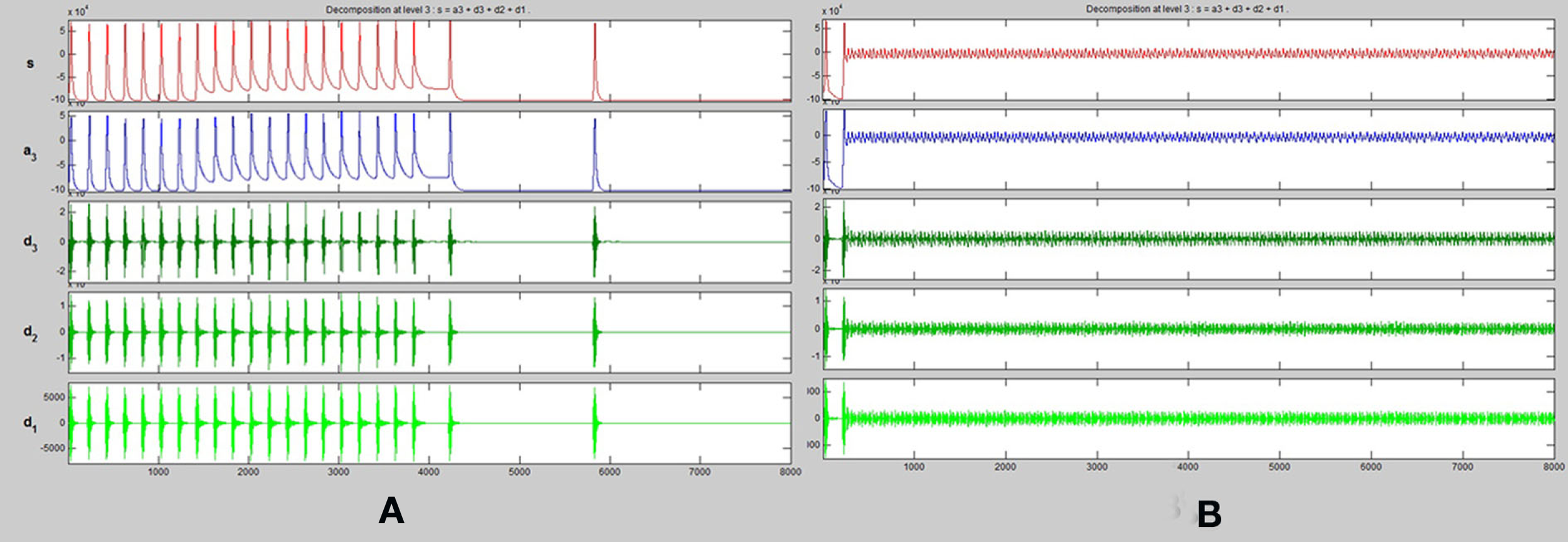
Task: Open the green d2 plot in panel A
Action: (430, 332)
